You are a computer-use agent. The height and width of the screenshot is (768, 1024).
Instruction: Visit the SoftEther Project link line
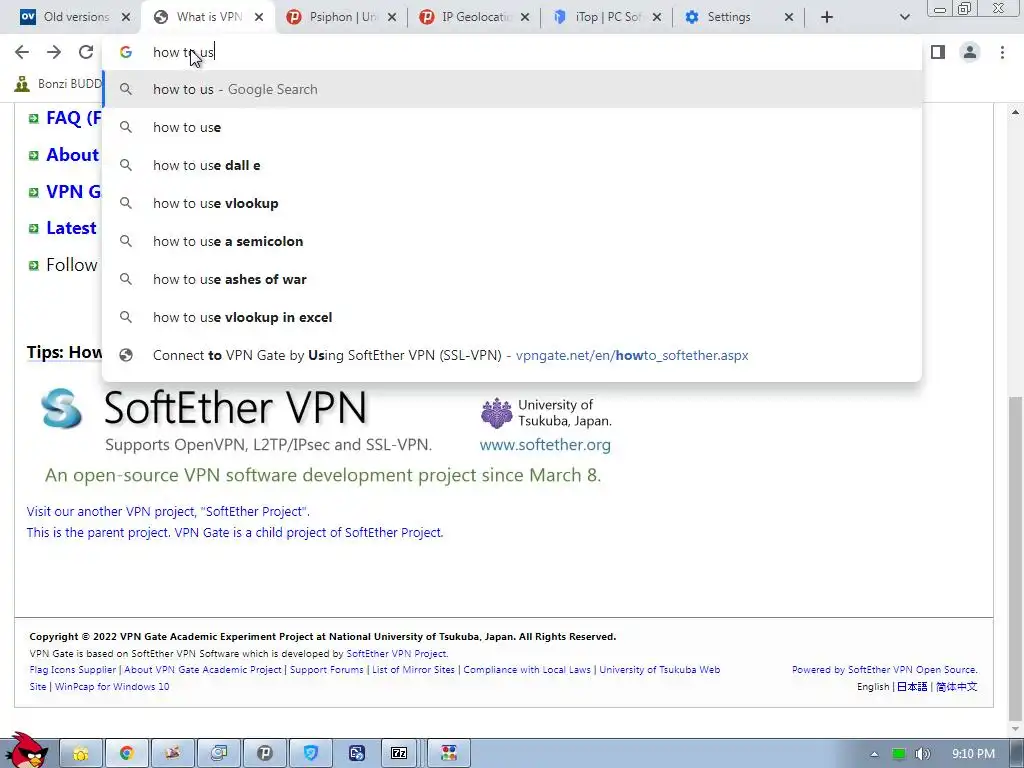tap(168, 511)
